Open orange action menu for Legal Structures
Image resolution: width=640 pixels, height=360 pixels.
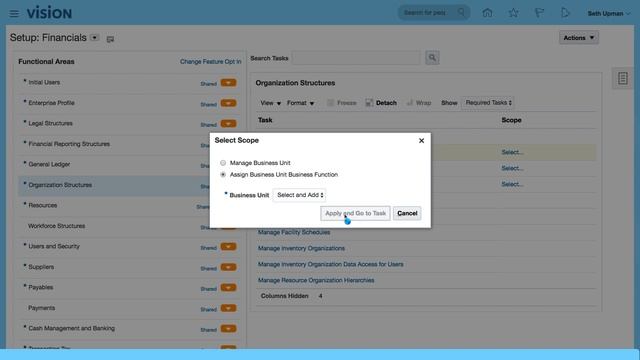click(x=229, y=124)
